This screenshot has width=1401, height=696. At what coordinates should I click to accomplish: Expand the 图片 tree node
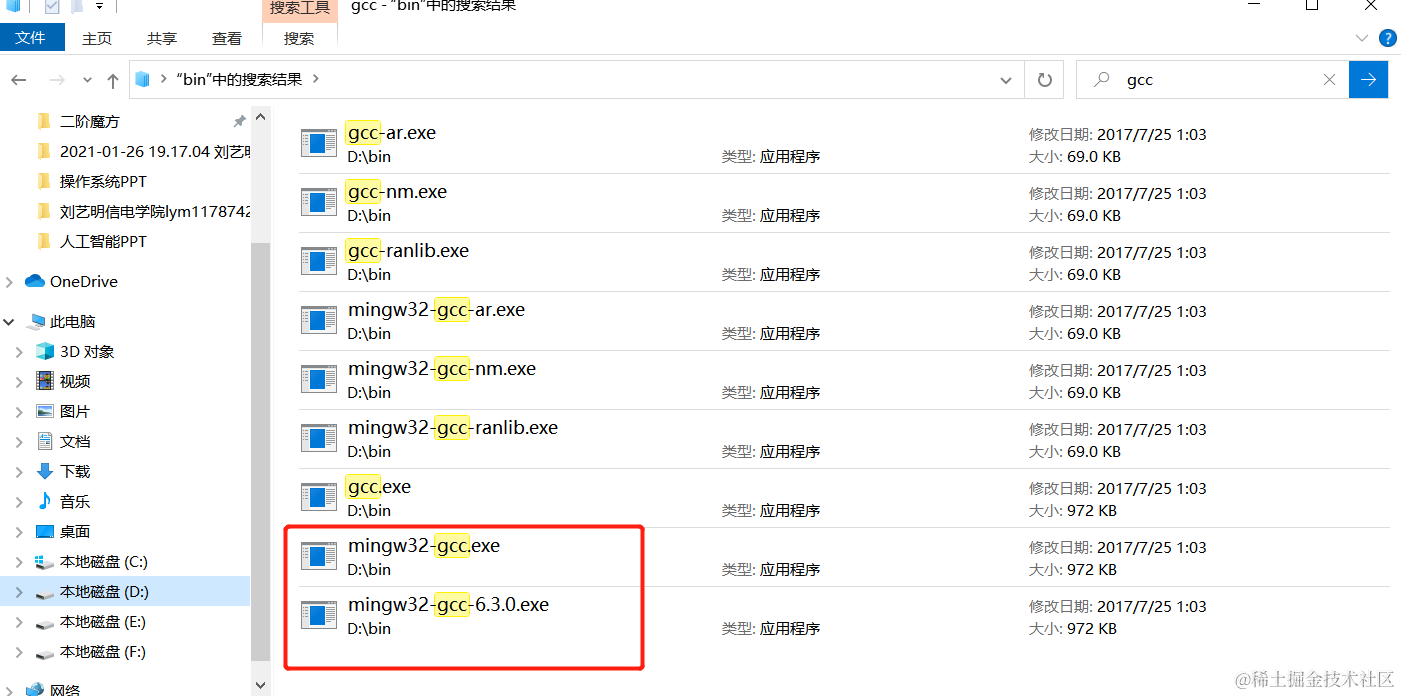click(x=19, y=412)
